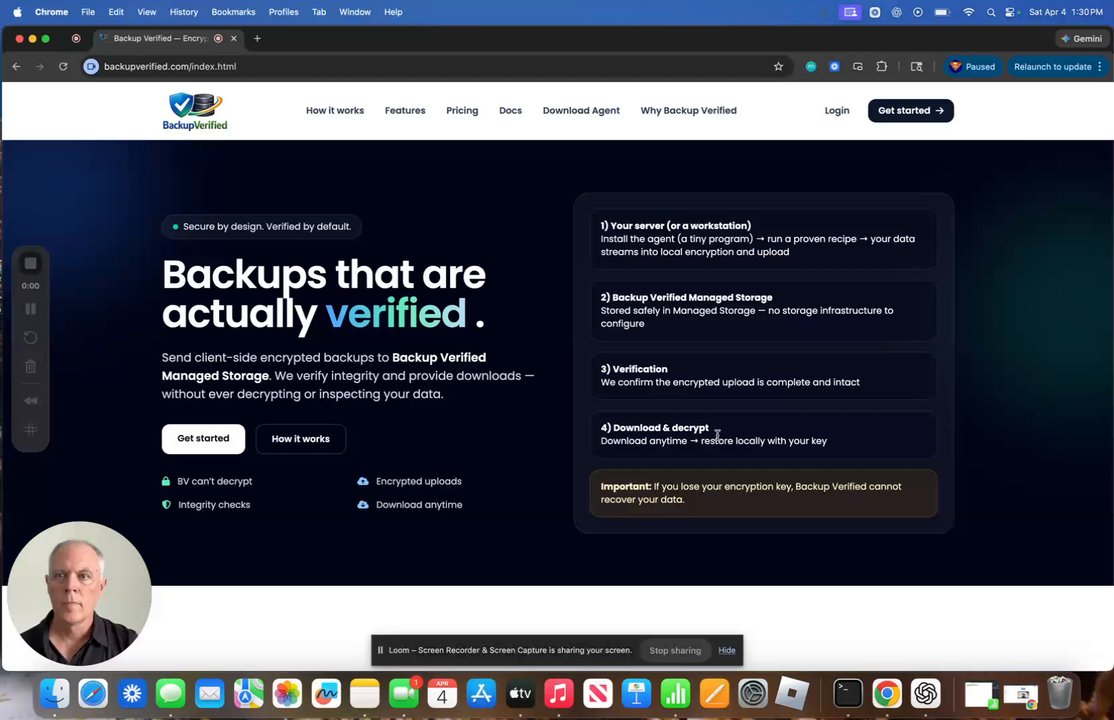The height and width of the screenshot is (720, 1114).
Task: Restart the Loom recording
Action: [x=31, y=338]
